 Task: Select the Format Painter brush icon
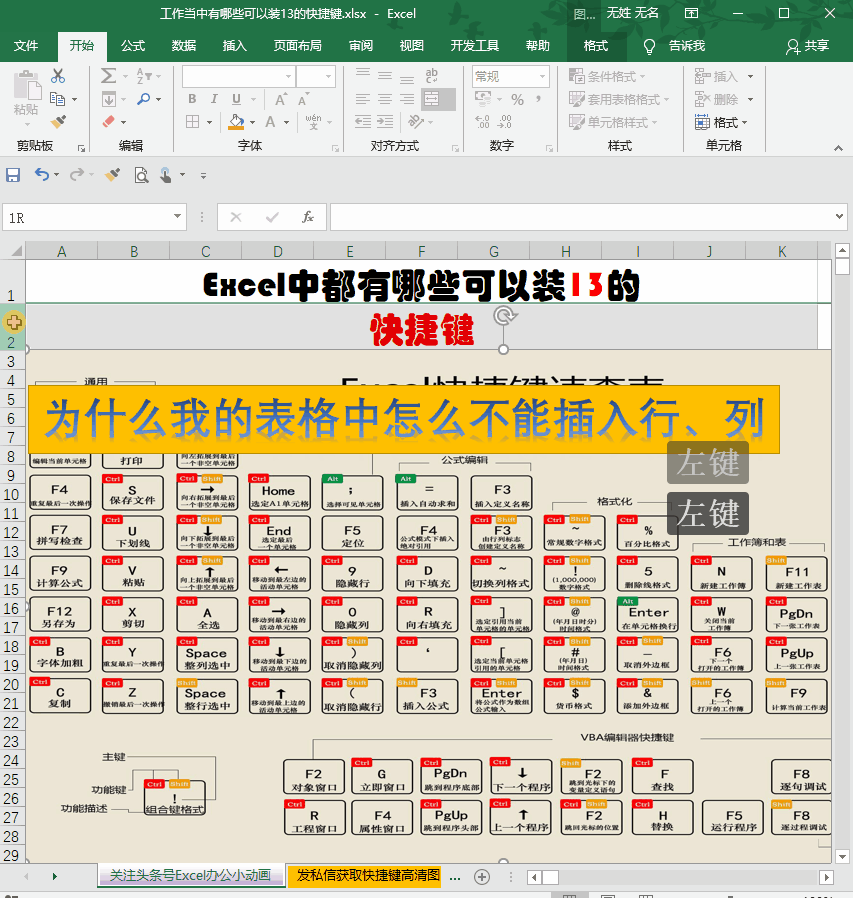(58, 122)
